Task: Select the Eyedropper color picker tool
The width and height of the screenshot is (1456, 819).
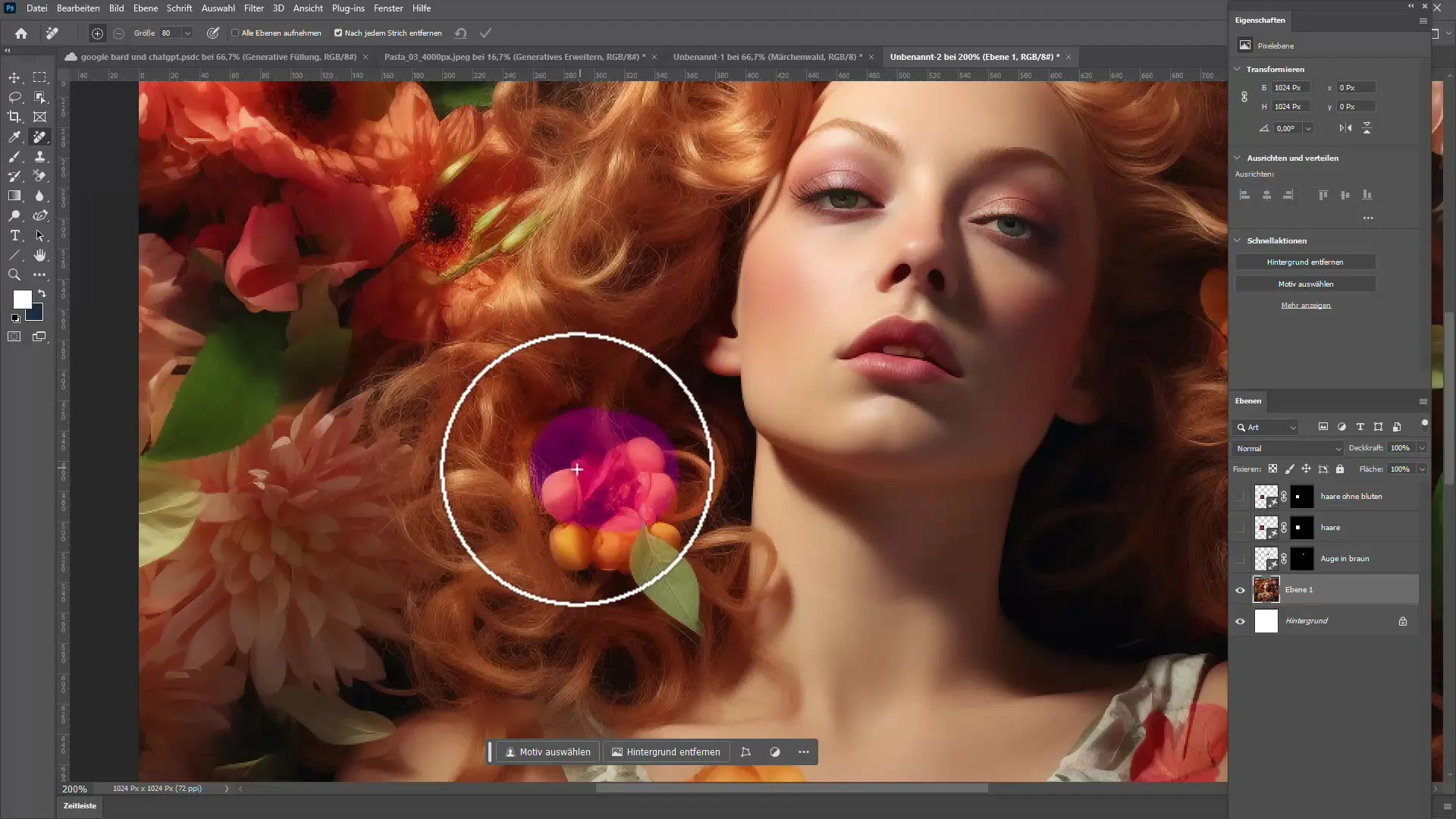Action: [14, 137]
